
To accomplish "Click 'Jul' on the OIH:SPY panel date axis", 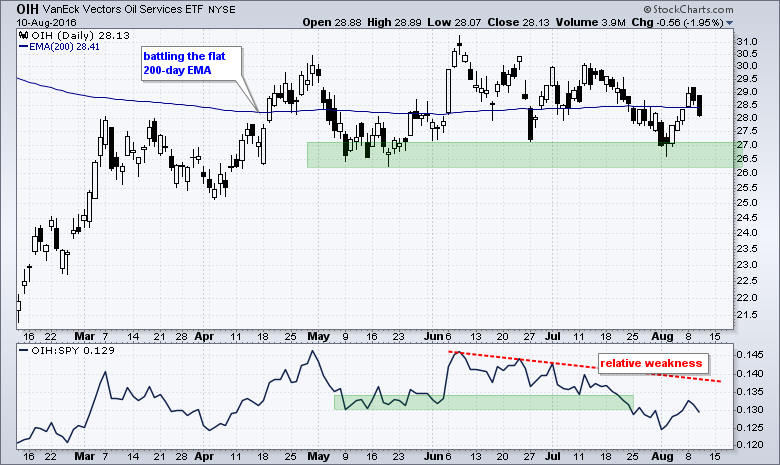I will (553, 456).
